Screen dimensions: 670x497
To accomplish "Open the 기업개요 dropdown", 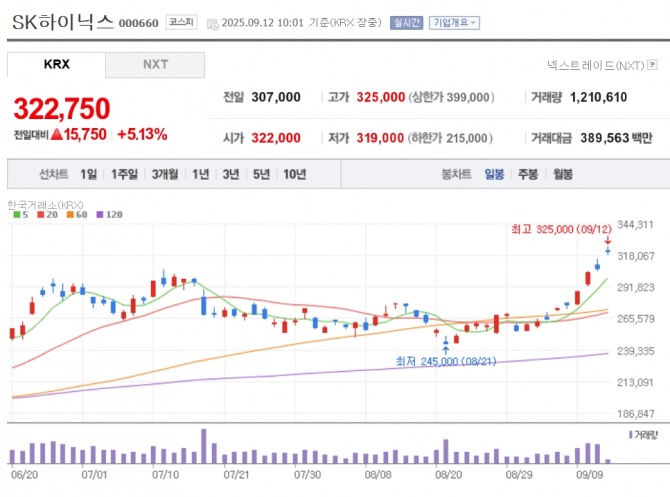I will pos(454,23).
